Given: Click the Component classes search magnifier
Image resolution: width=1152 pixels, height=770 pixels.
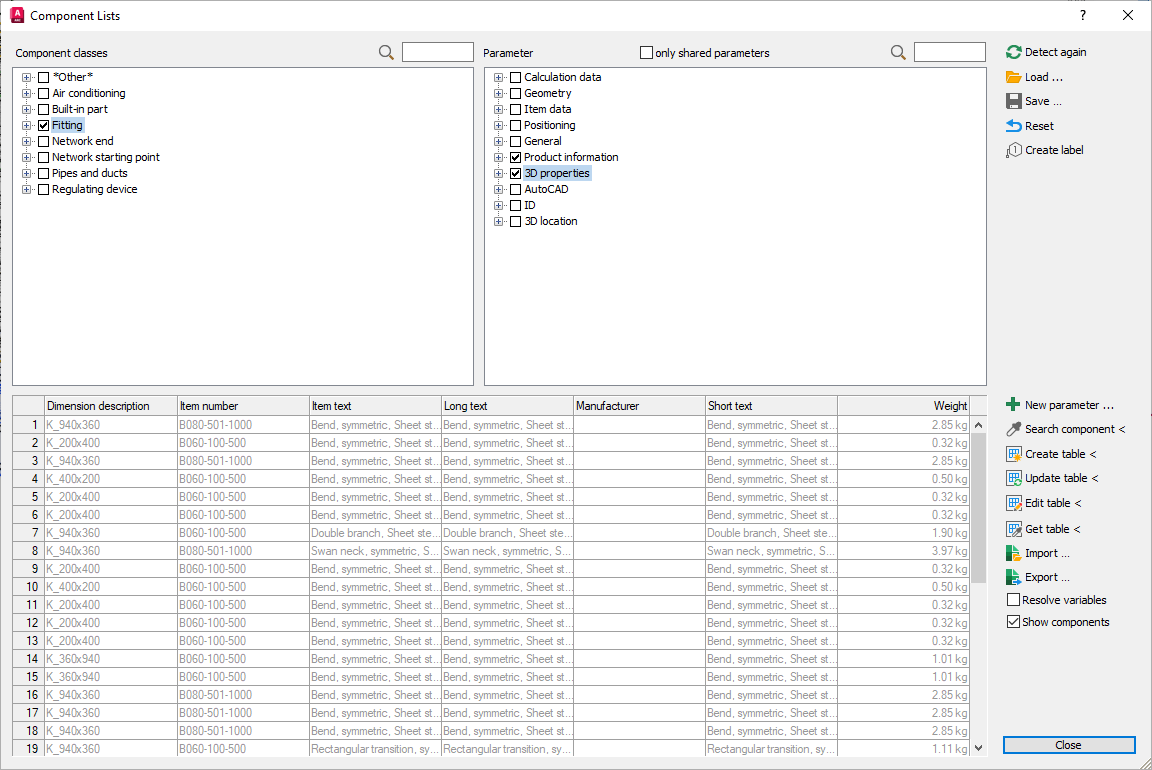Looking at the screenshot, I should 386,52.
